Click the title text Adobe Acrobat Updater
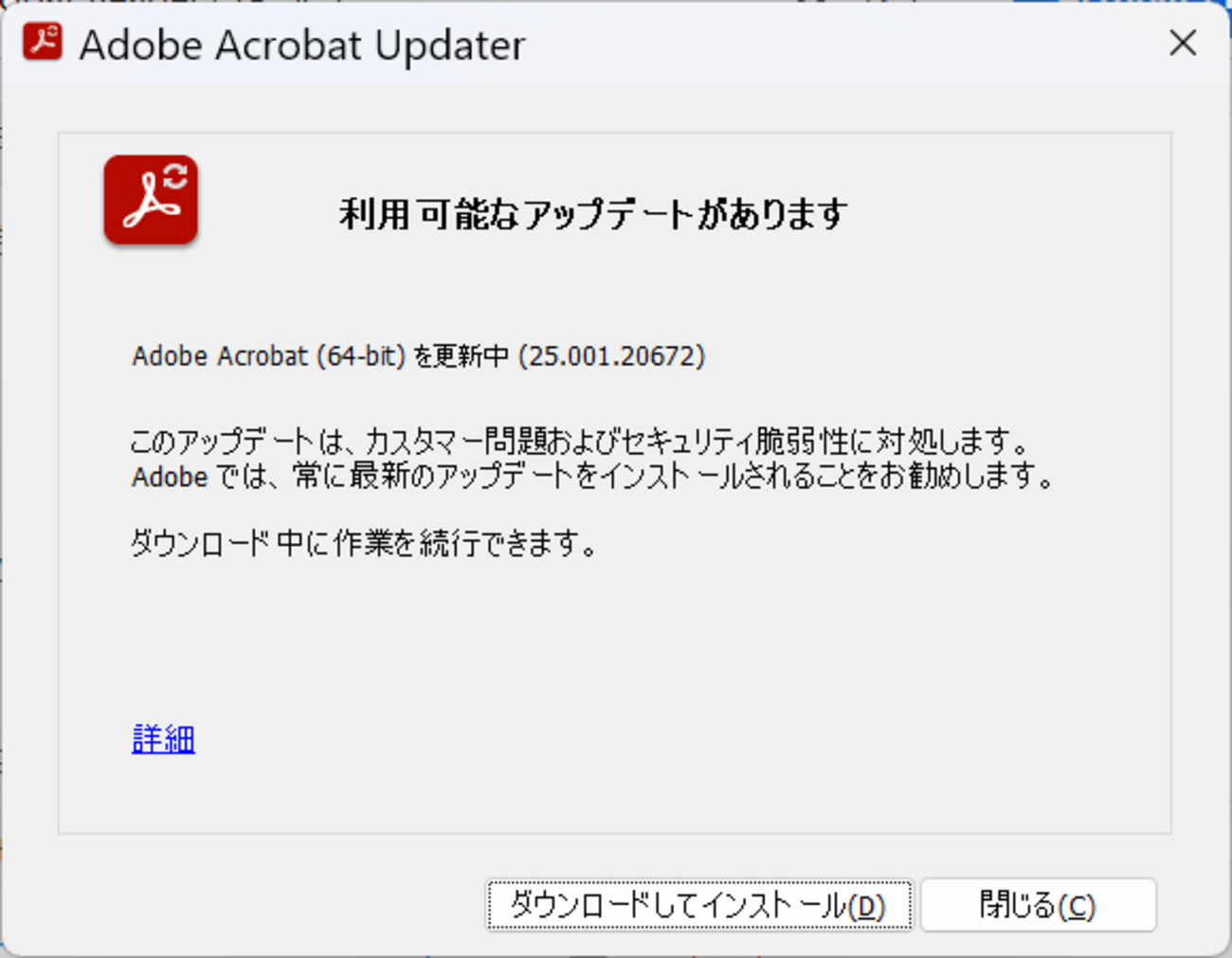Viewport: 1232px width, 958px height. tap(303, 45)
